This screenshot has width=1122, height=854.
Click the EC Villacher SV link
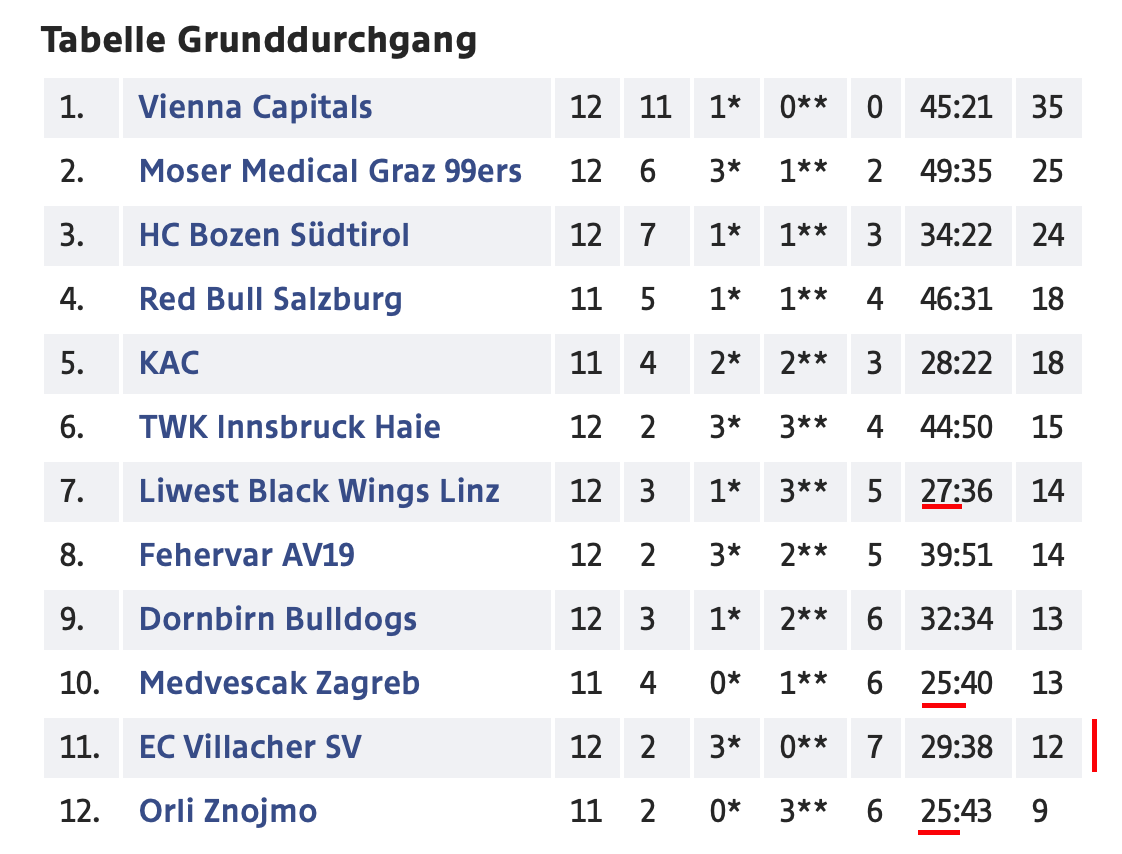pyautogui.click(x=250, y=747)
